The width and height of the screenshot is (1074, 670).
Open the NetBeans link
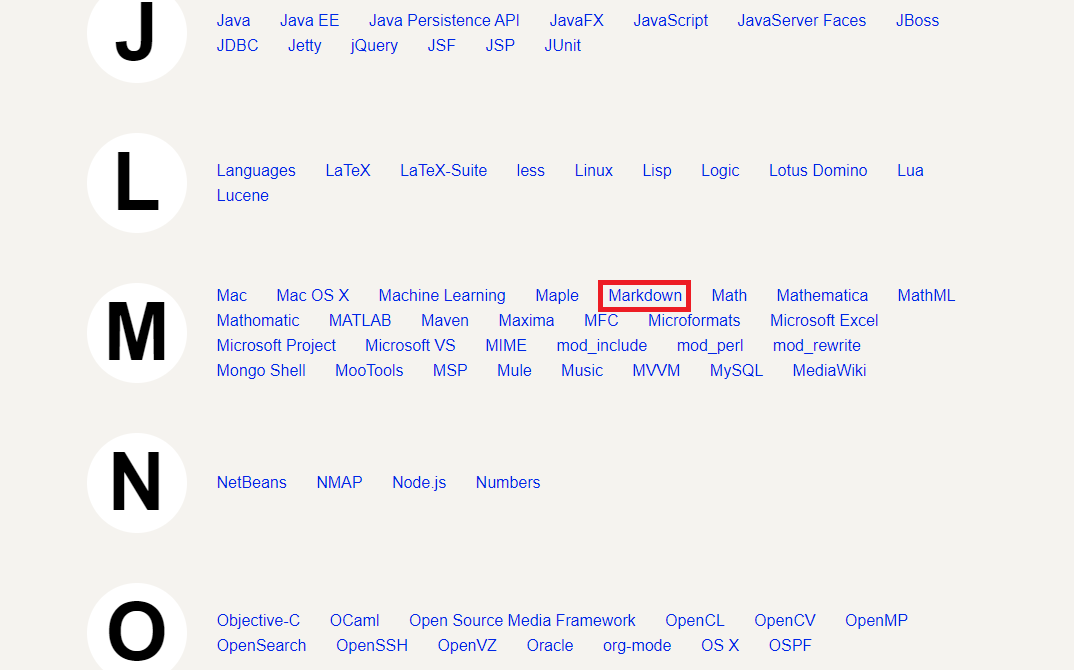point(251,482)
